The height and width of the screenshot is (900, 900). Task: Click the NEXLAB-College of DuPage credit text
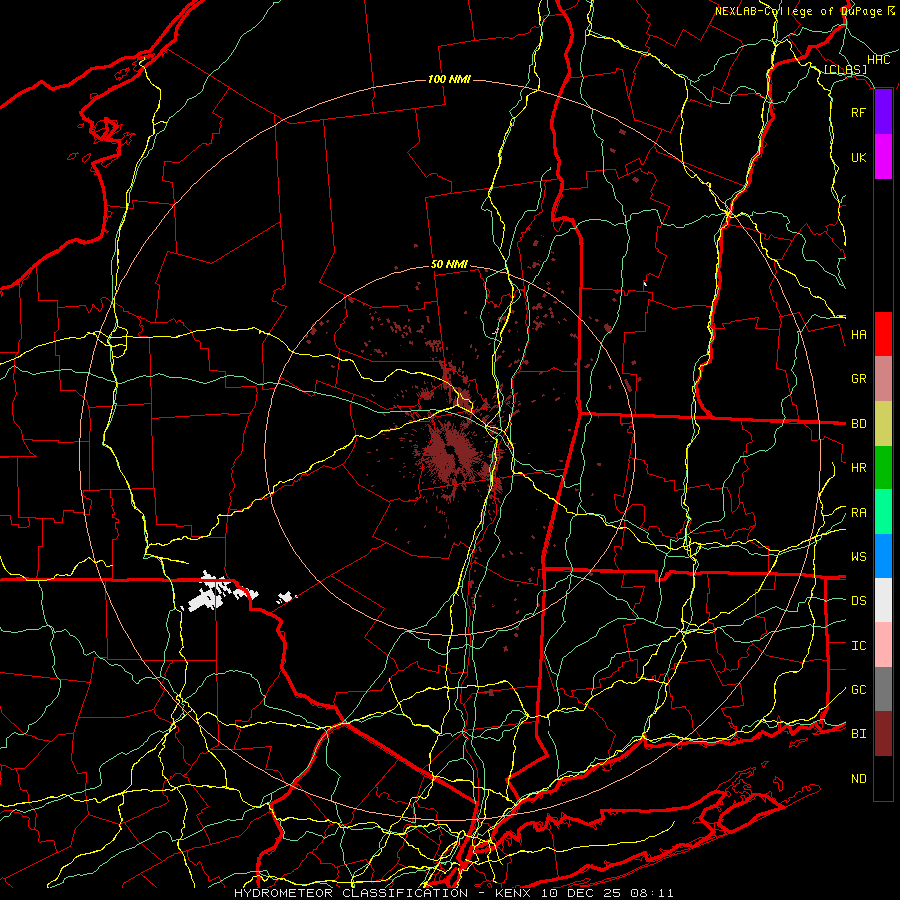point(805,11)
